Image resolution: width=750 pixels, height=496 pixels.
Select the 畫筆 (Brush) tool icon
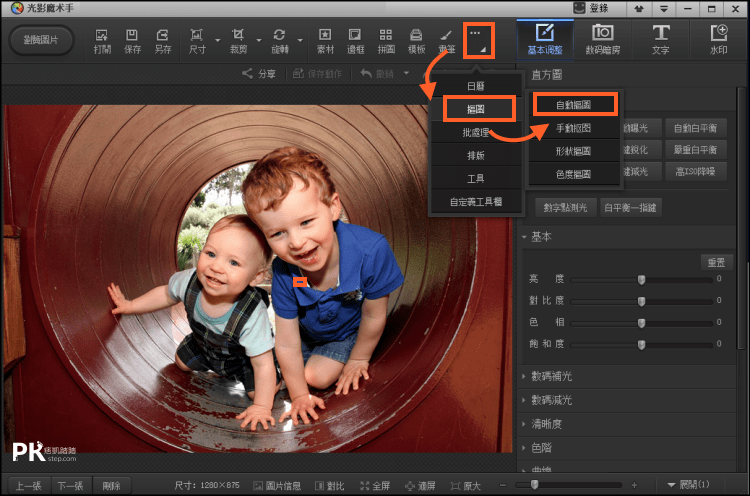[x=446, y=35]
